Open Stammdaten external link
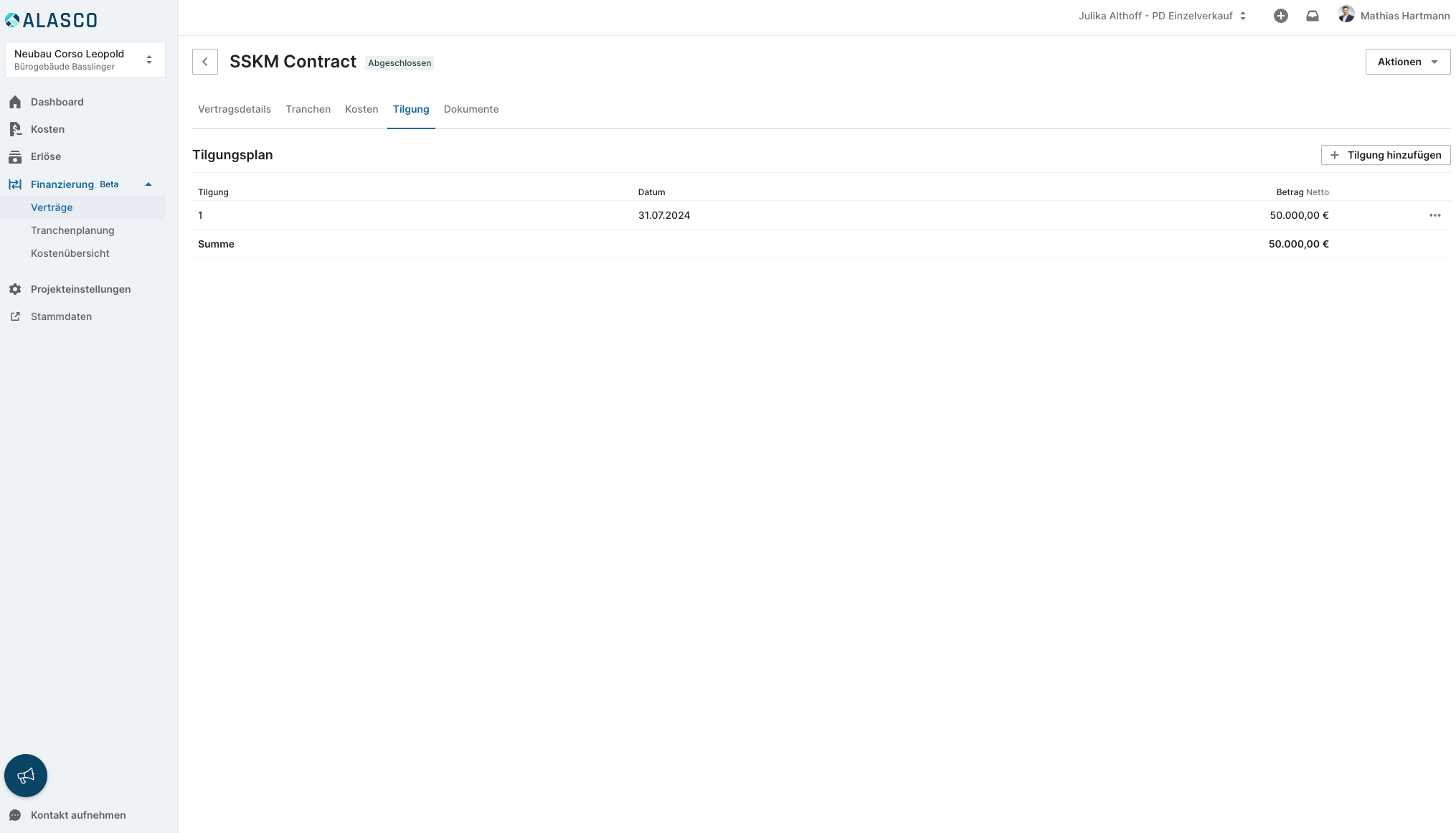Viewport: 1456px width, 833px height. pos(60,316)
